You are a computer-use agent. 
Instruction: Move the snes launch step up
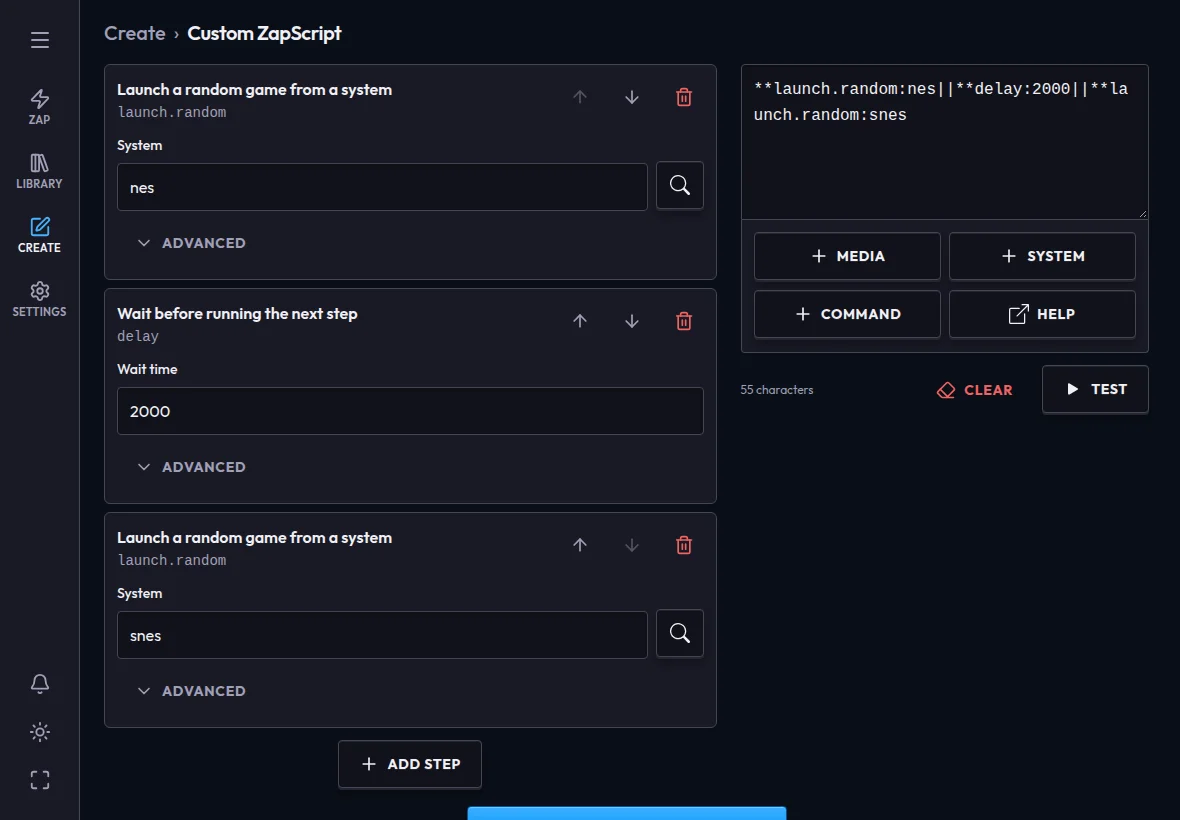579,545
